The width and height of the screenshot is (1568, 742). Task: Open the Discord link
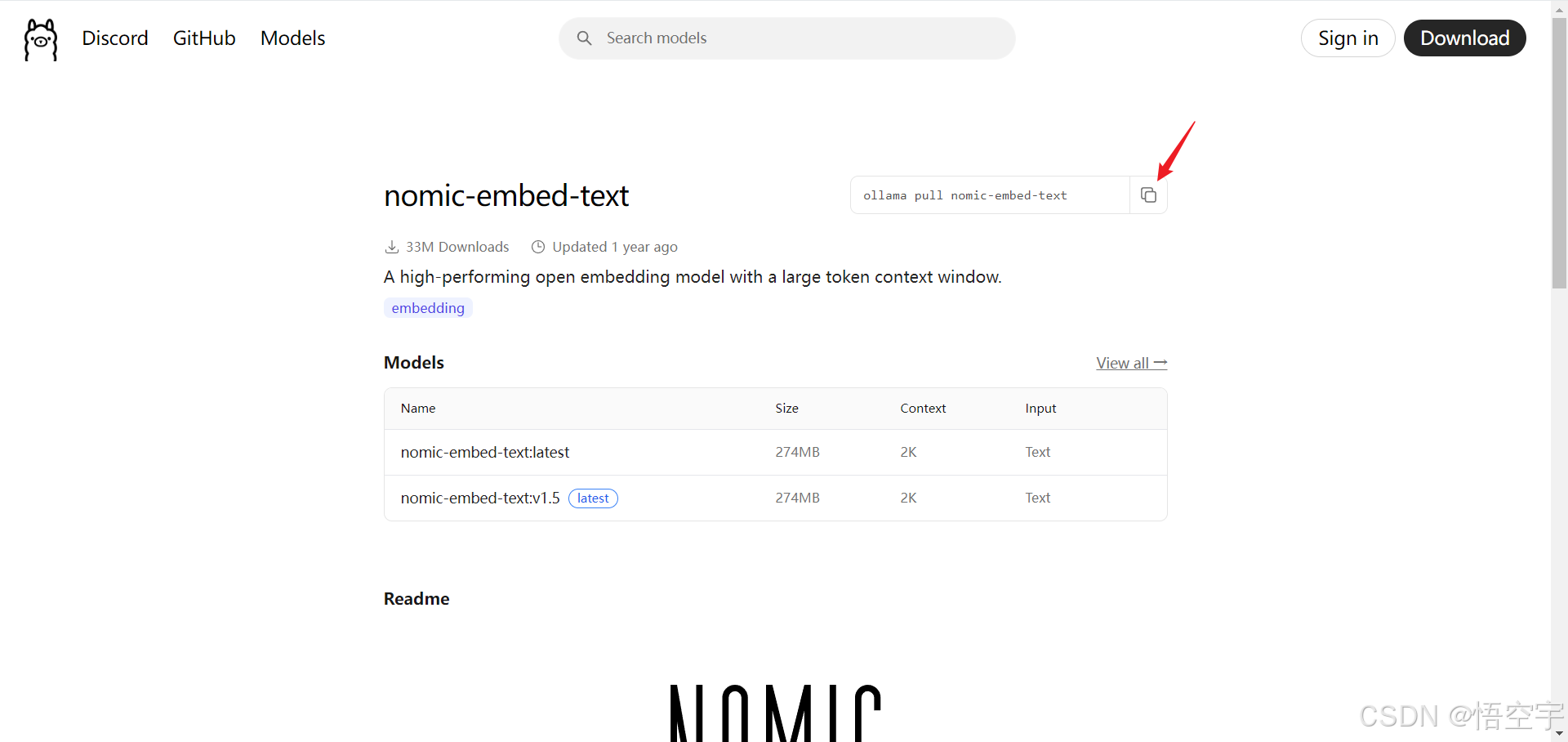tap(115, 38)
